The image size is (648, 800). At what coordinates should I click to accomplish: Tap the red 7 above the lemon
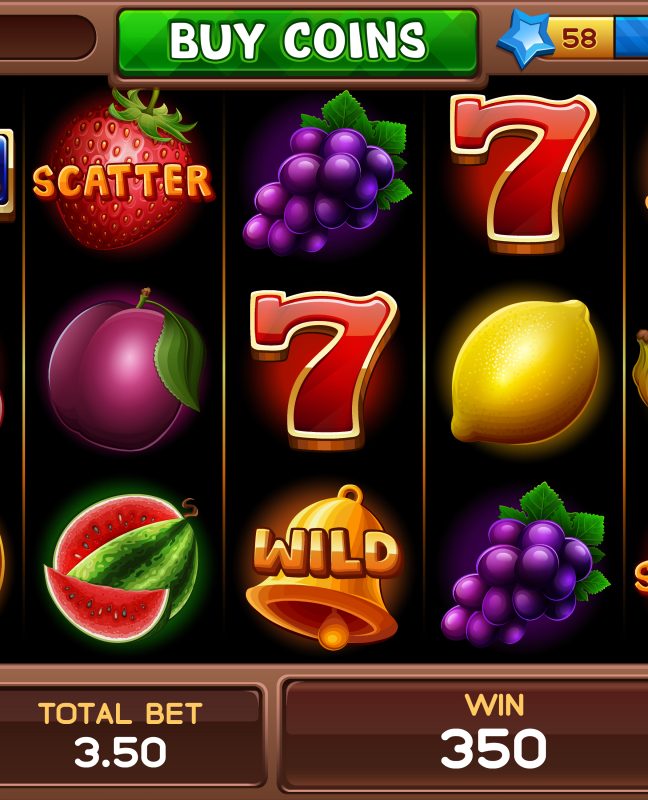coord(522,172)
